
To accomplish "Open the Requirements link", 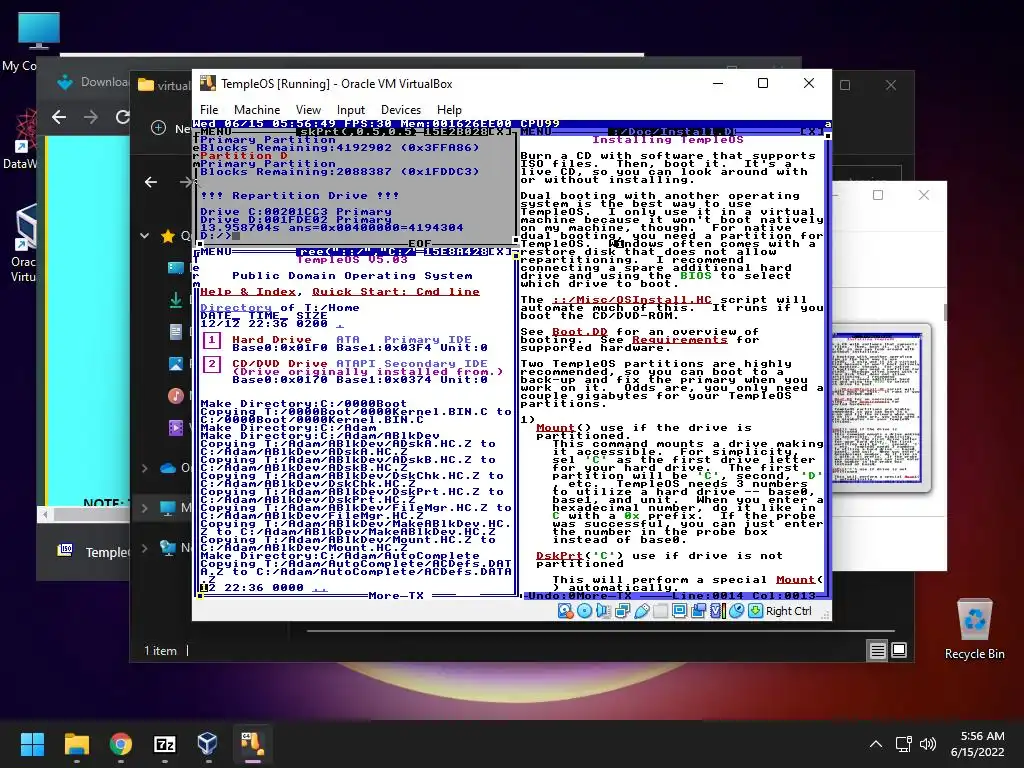I will pyautogui.click(x=679, y=340).
